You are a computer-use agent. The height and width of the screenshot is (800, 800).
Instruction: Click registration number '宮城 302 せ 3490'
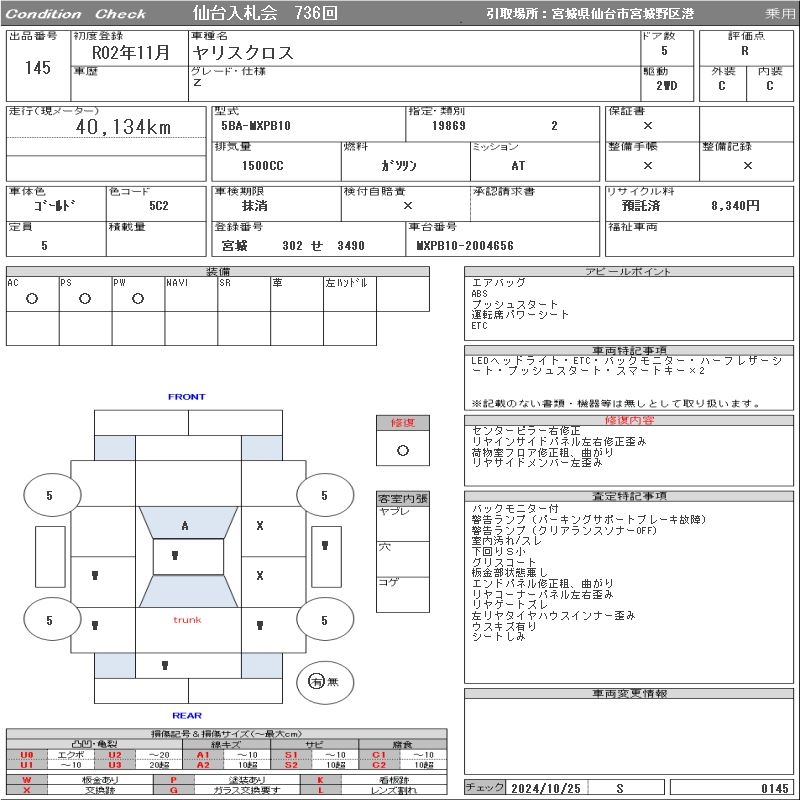click(293, 246)
